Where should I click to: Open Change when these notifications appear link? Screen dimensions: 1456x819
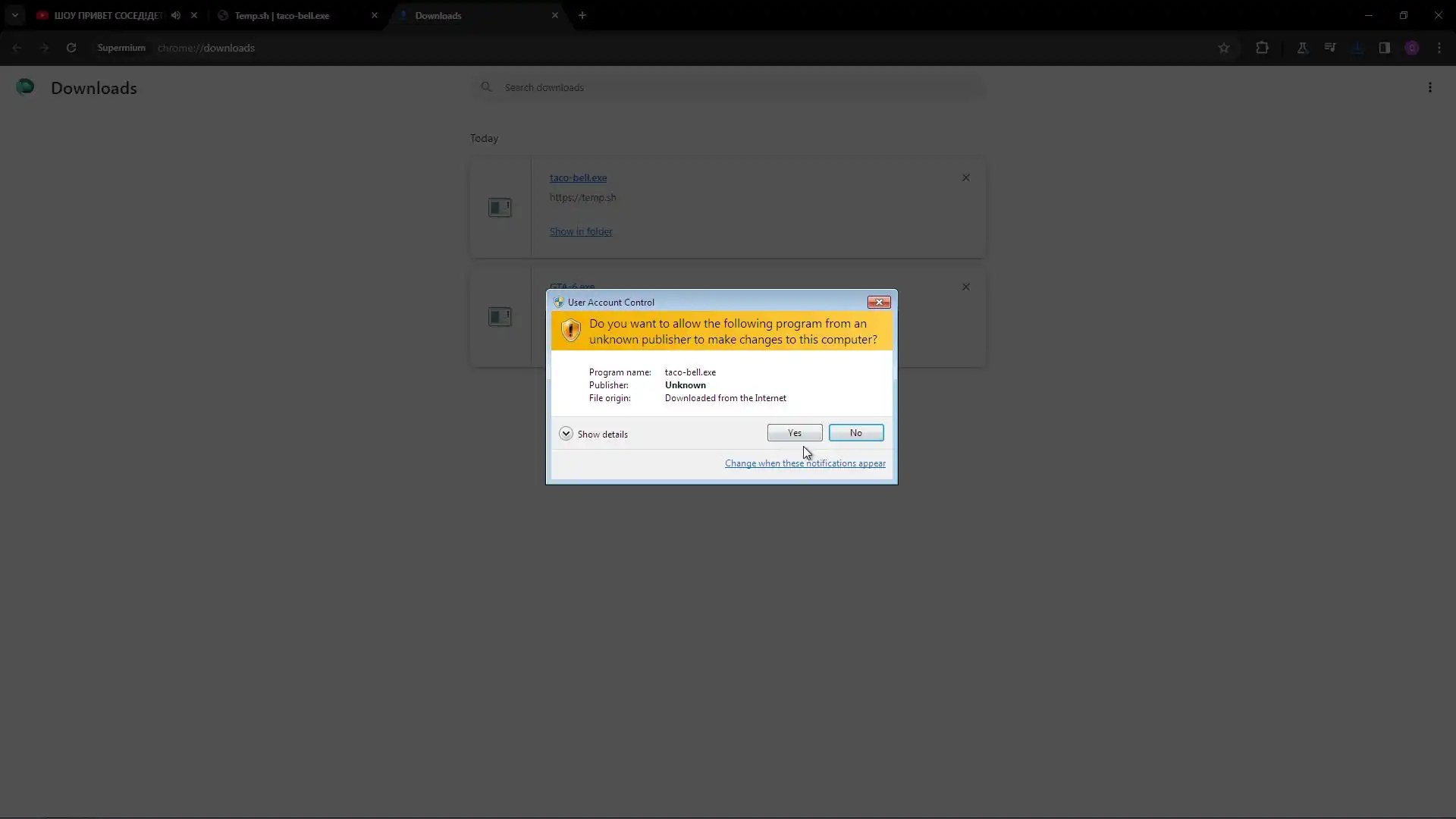tap(805, 463)
